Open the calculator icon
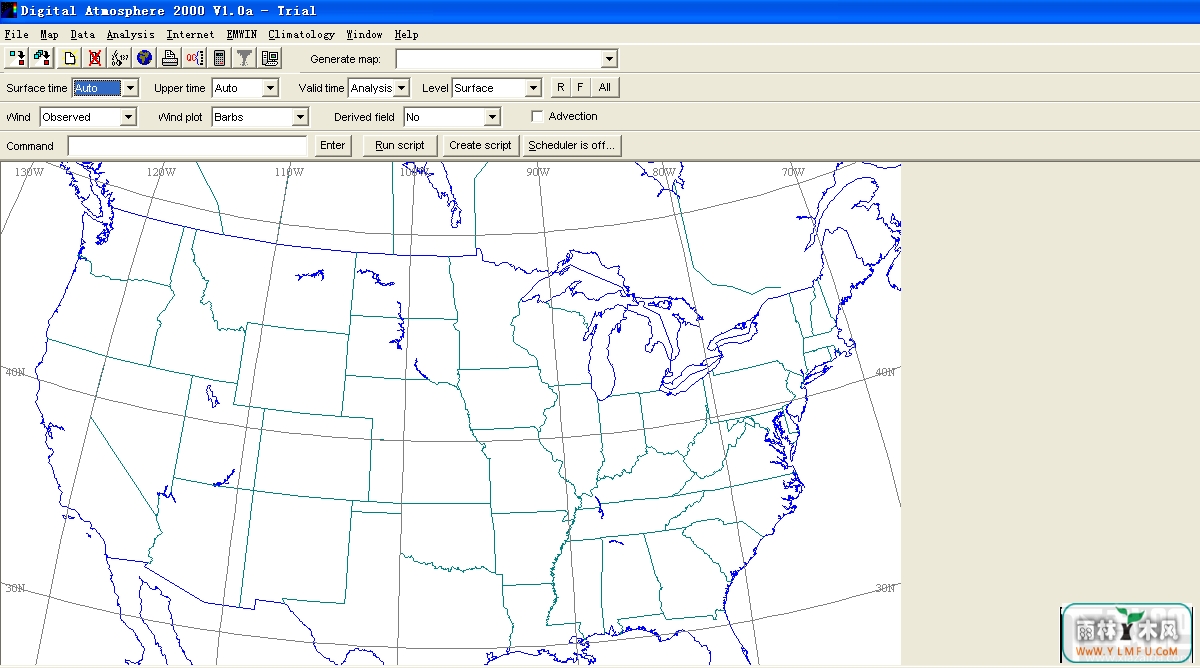 220,58
